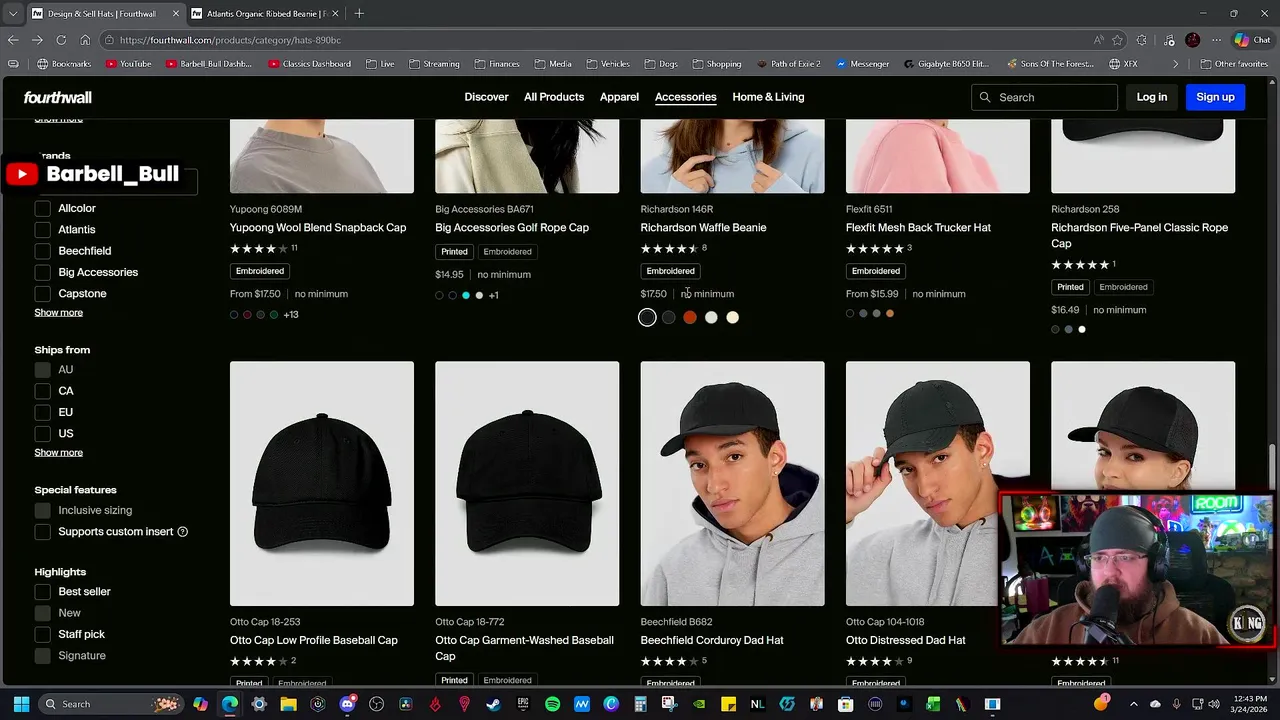Open the Otto Cap Low Profile Baseball Cap link
Screen dimensions: 1280x720
(x=314, y=640)
